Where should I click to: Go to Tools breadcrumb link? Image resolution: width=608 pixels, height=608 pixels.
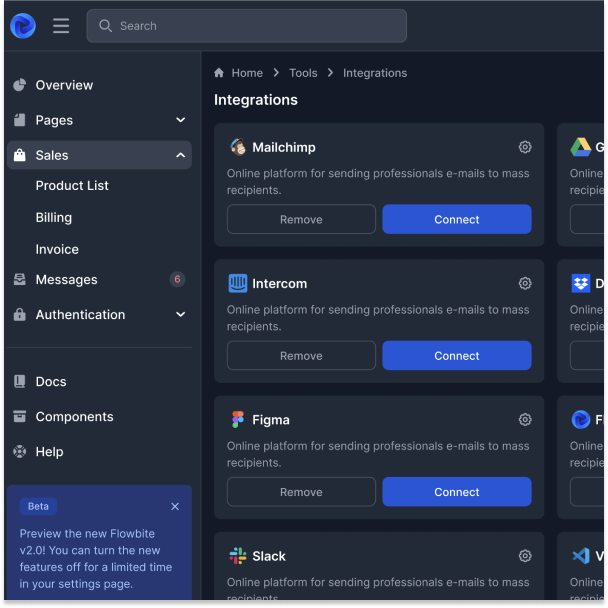(x=303, y=73)
